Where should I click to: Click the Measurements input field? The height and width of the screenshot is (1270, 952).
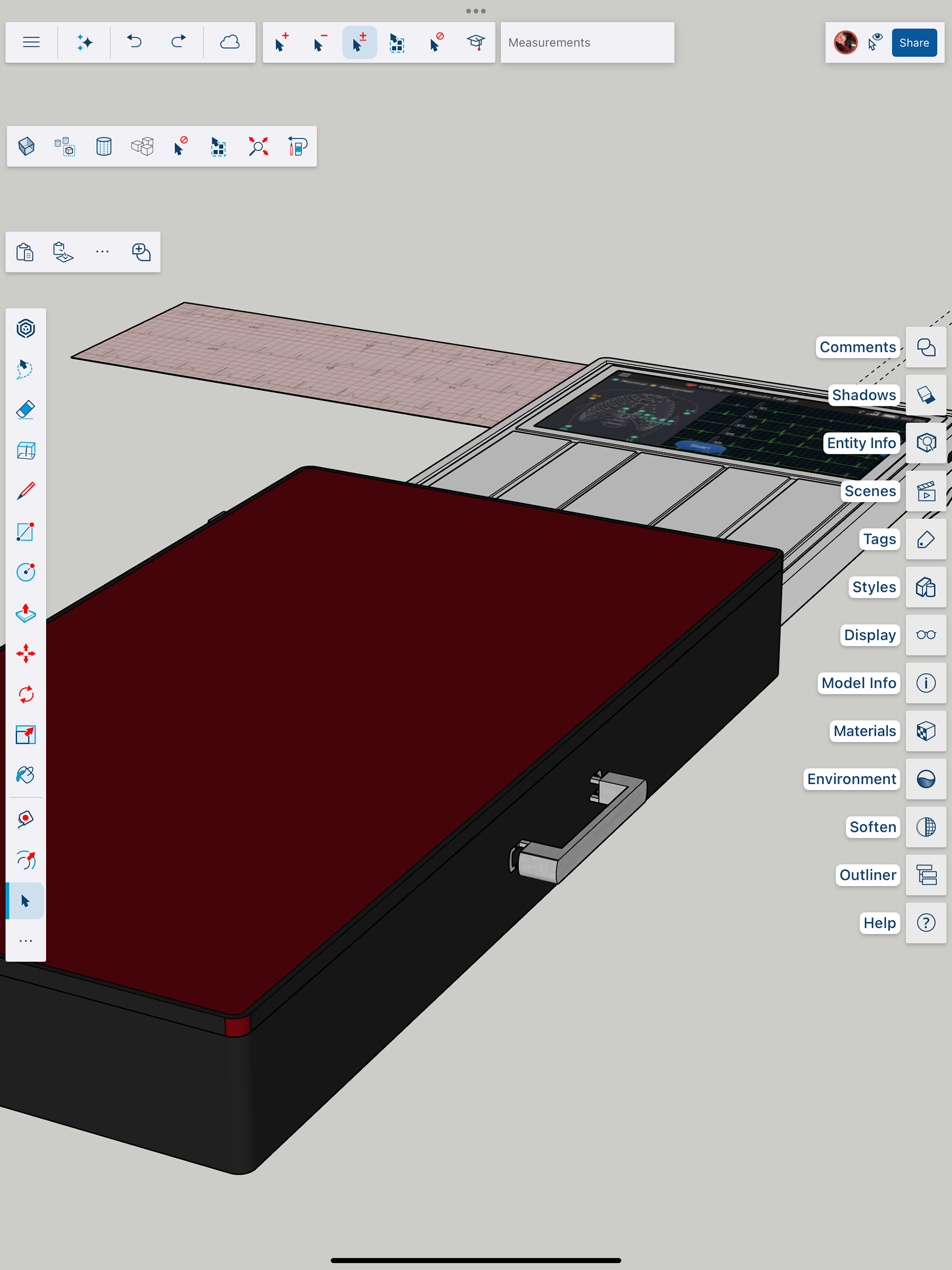(587, 43)
